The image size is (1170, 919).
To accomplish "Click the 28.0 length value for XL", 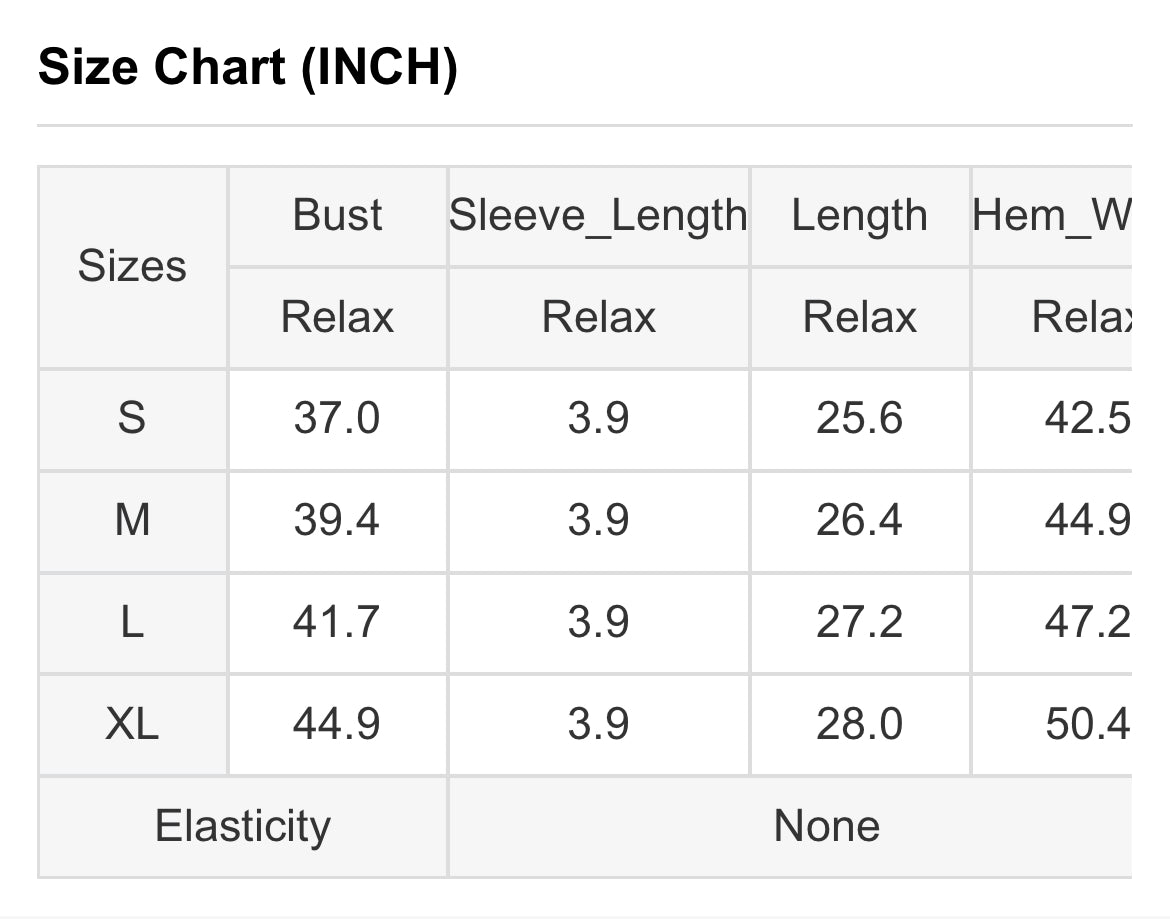I will (860, 724).
